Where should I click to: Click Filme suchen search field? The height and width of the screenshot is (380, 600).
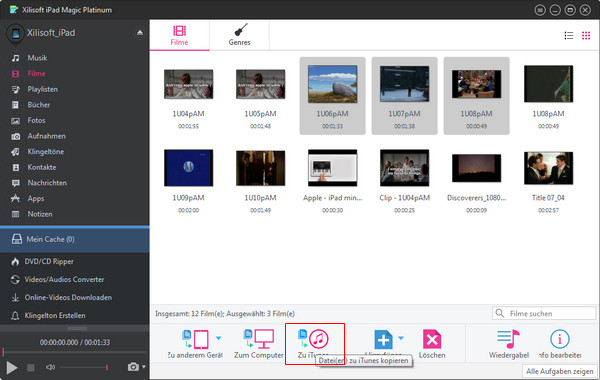pyautogui.click(x=544, y=313)
